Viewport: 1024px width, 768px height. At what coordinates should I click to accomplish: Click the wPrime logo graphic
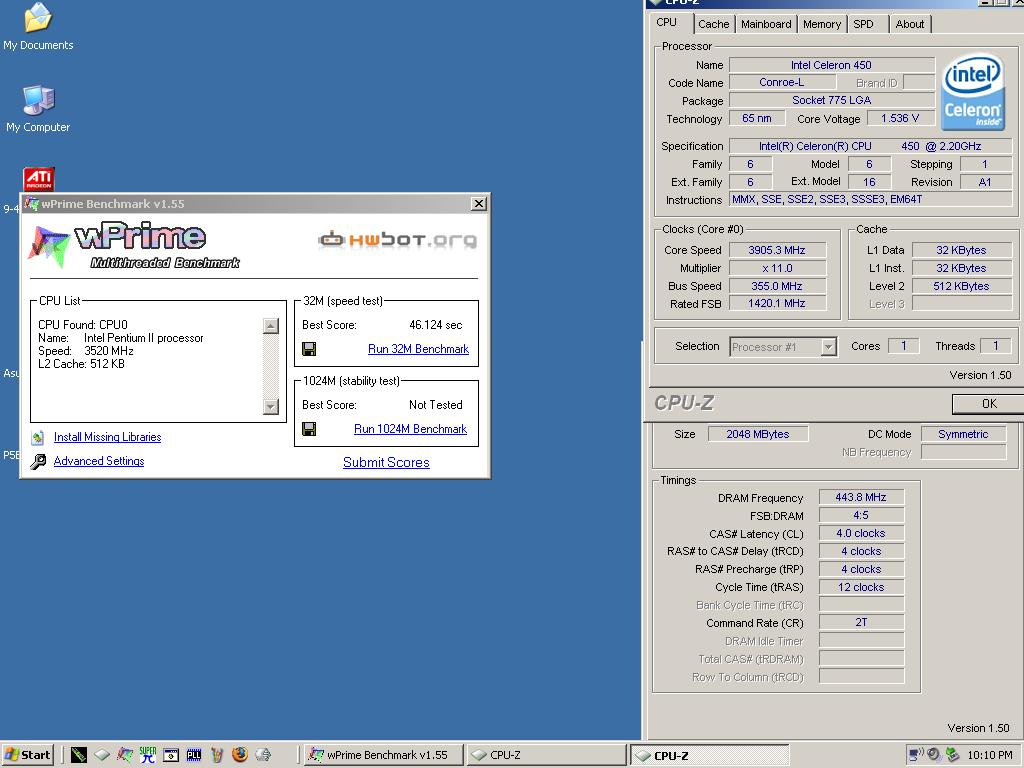[x=134, y=246]
